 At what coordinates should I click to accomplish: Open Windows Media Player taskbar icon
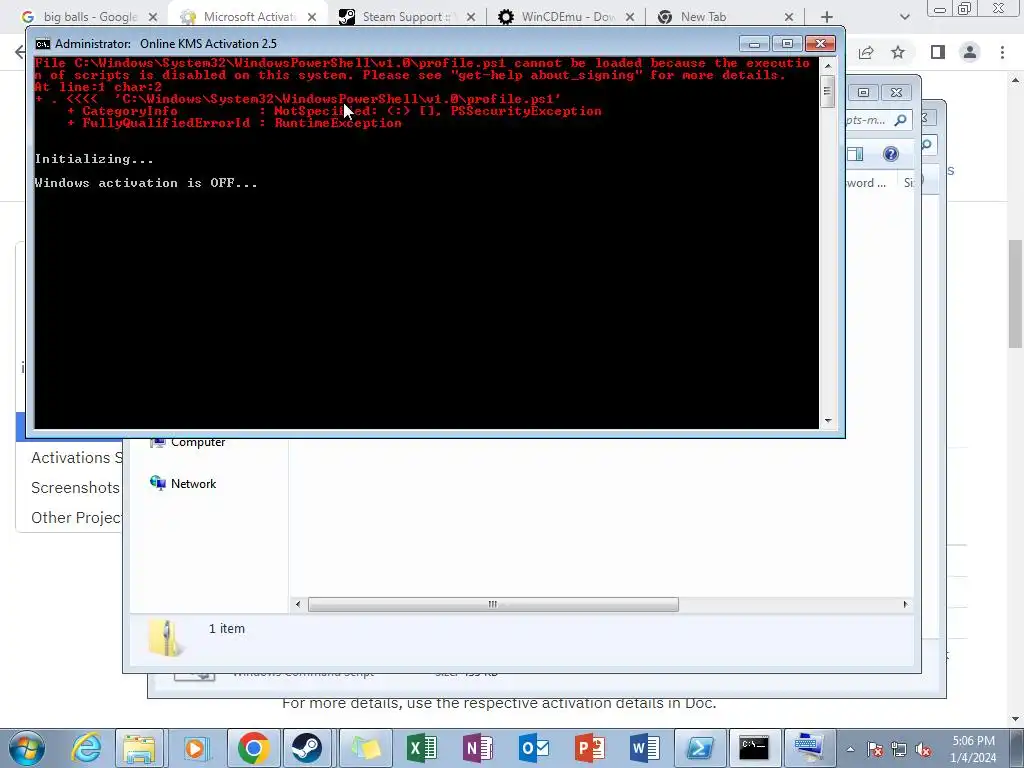[195, 748]
